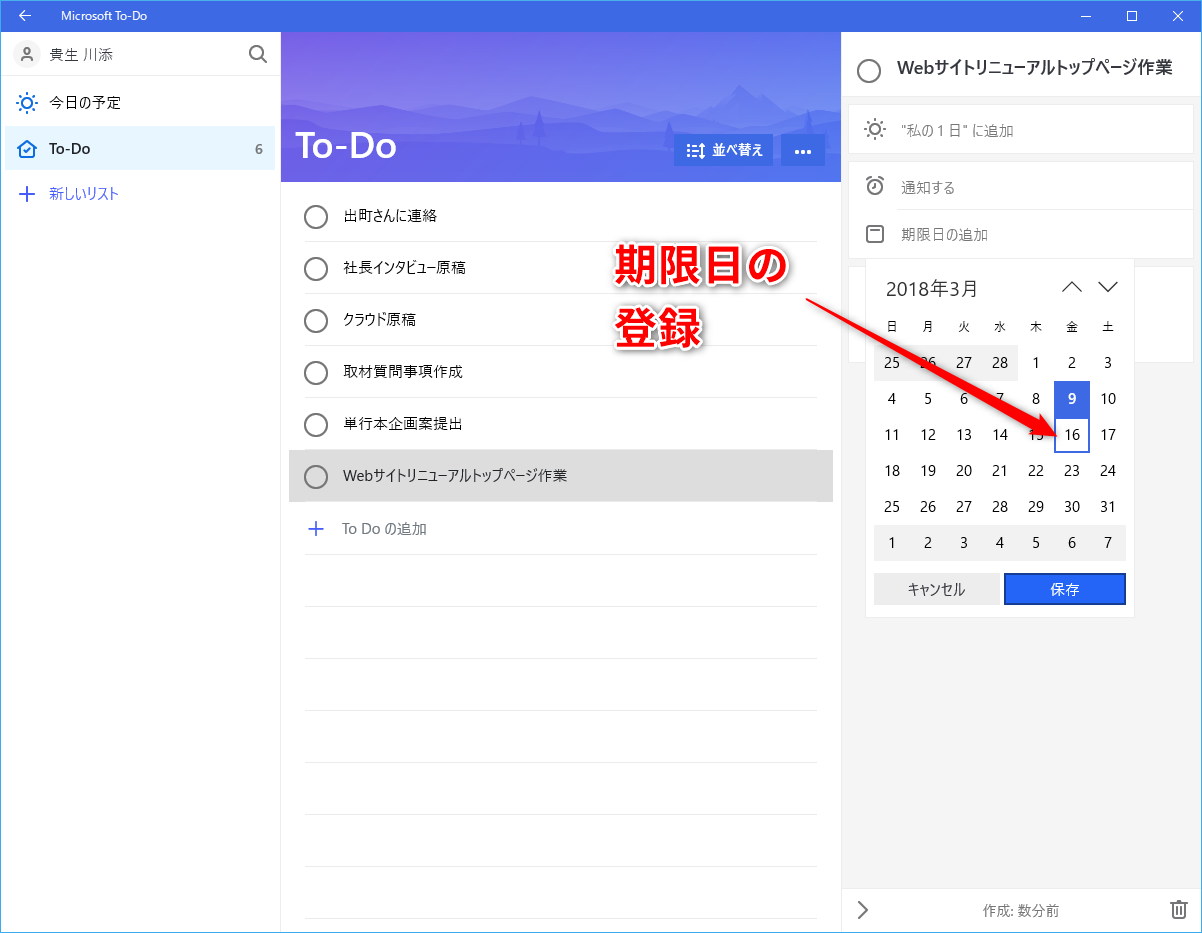Viewport: 1202px width, 933px height.
Task: Choose March 12 in the calendar
Action: click(x=928, y=435)
